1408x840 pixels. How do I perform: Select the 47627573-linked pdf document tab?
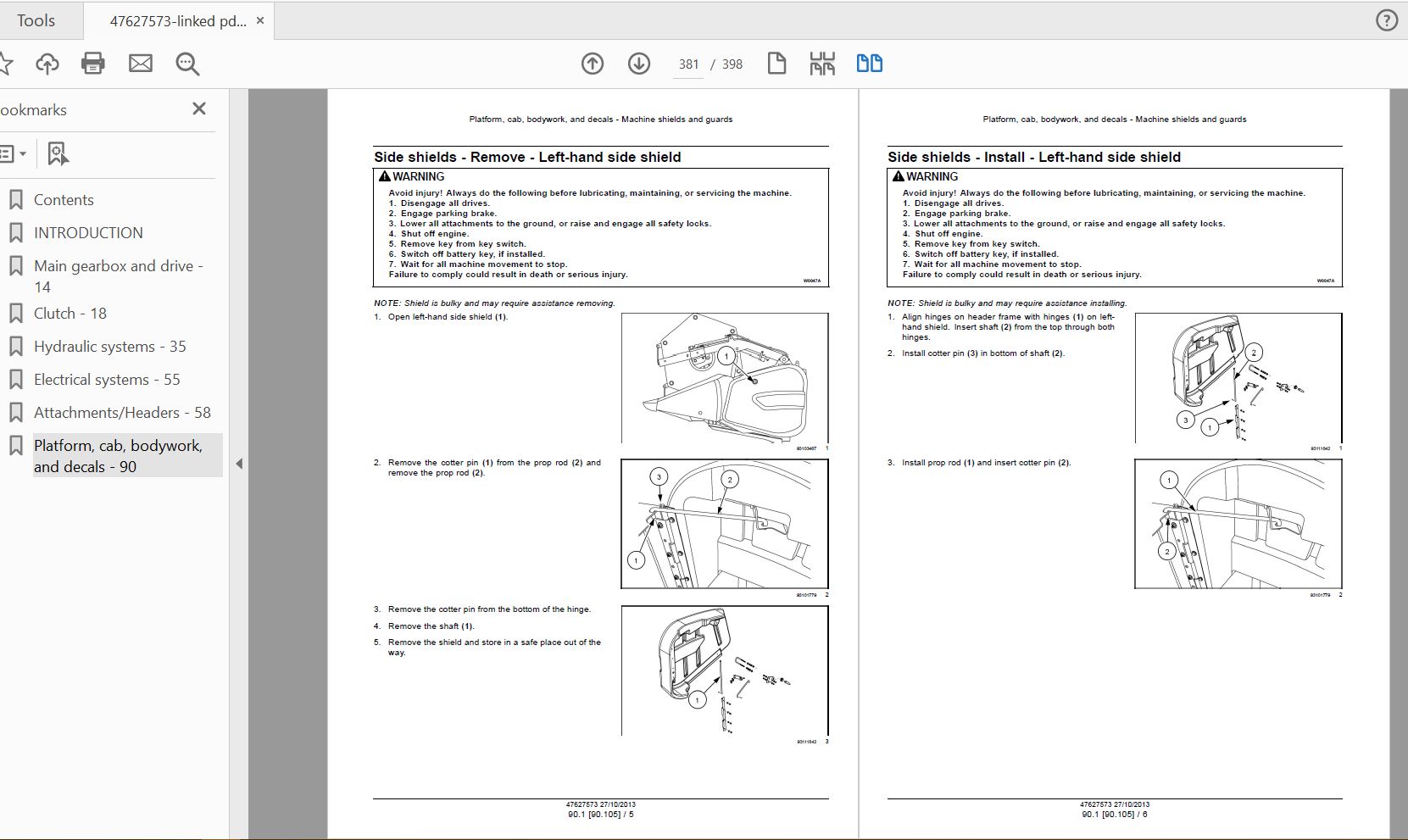pos(177,21)
